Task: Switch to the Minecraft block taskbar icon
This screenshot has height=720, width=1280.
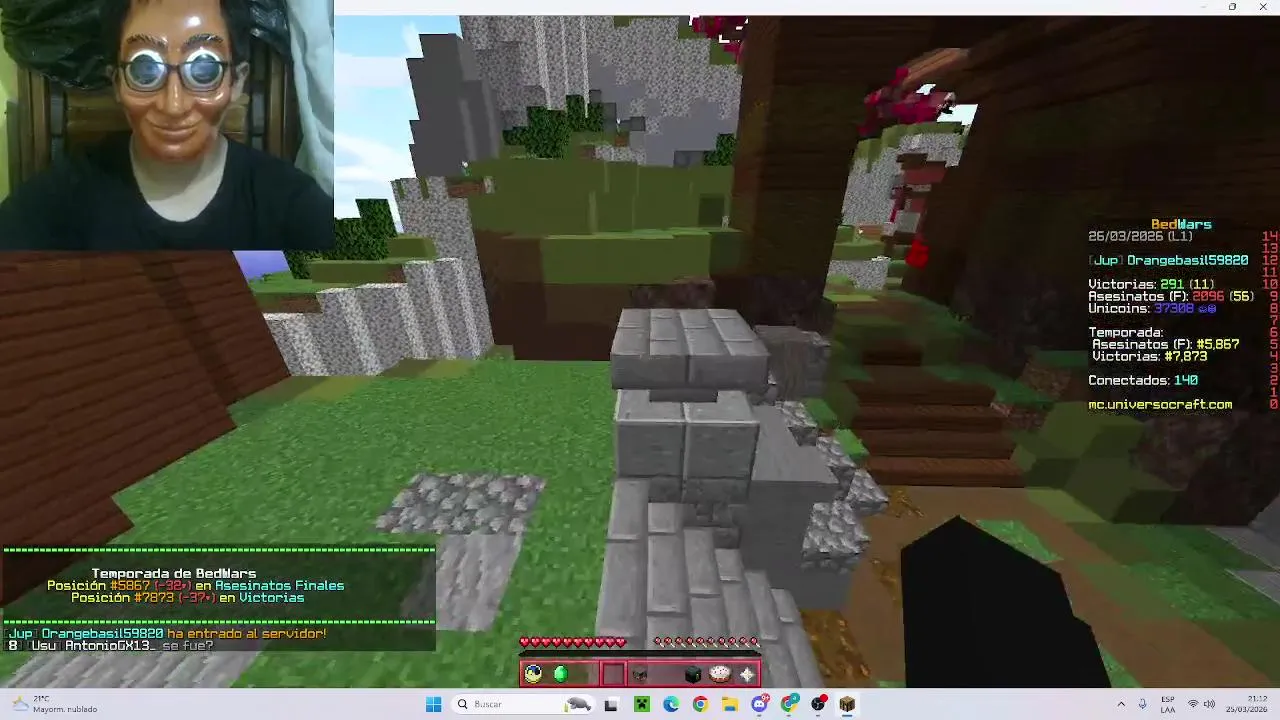Action: (x=847, y=704)
